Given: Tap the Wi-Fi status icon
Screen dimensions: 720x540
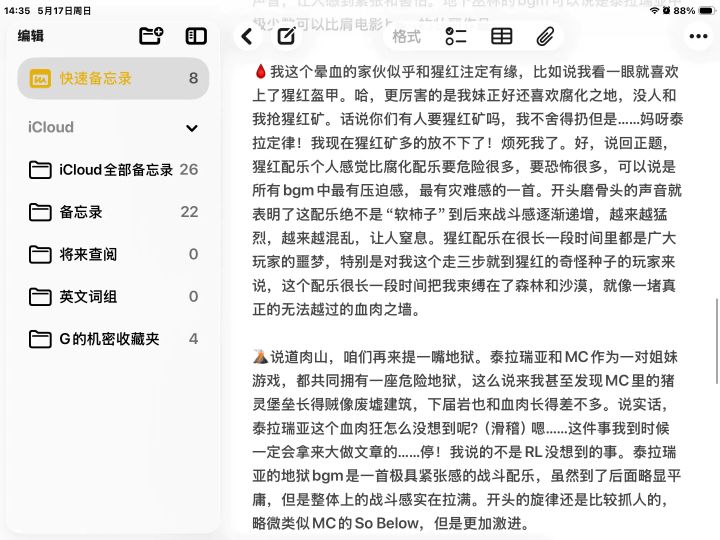Looking at the screenshot, I should pyautogui.click(x=655, y=10).
